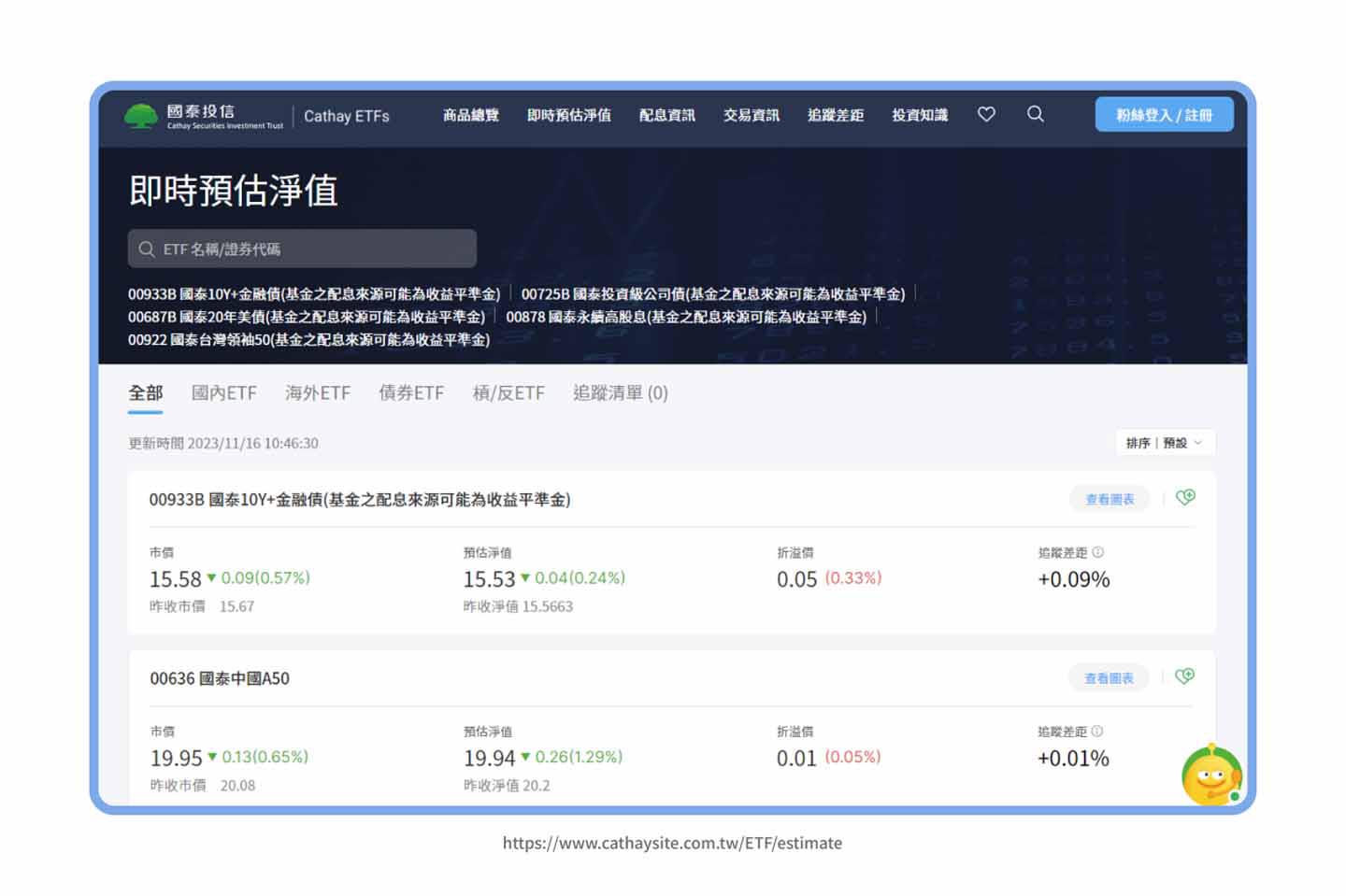Screen dimensions: 1346x896
Task: Click the Cathay tree logo icon
Action: click(141, 116)
